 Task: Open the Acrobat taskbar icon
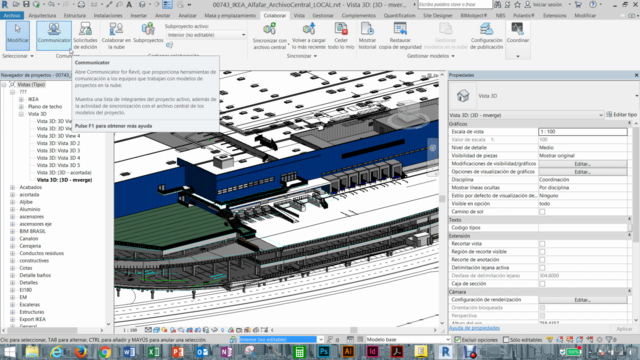coord(397,352)
